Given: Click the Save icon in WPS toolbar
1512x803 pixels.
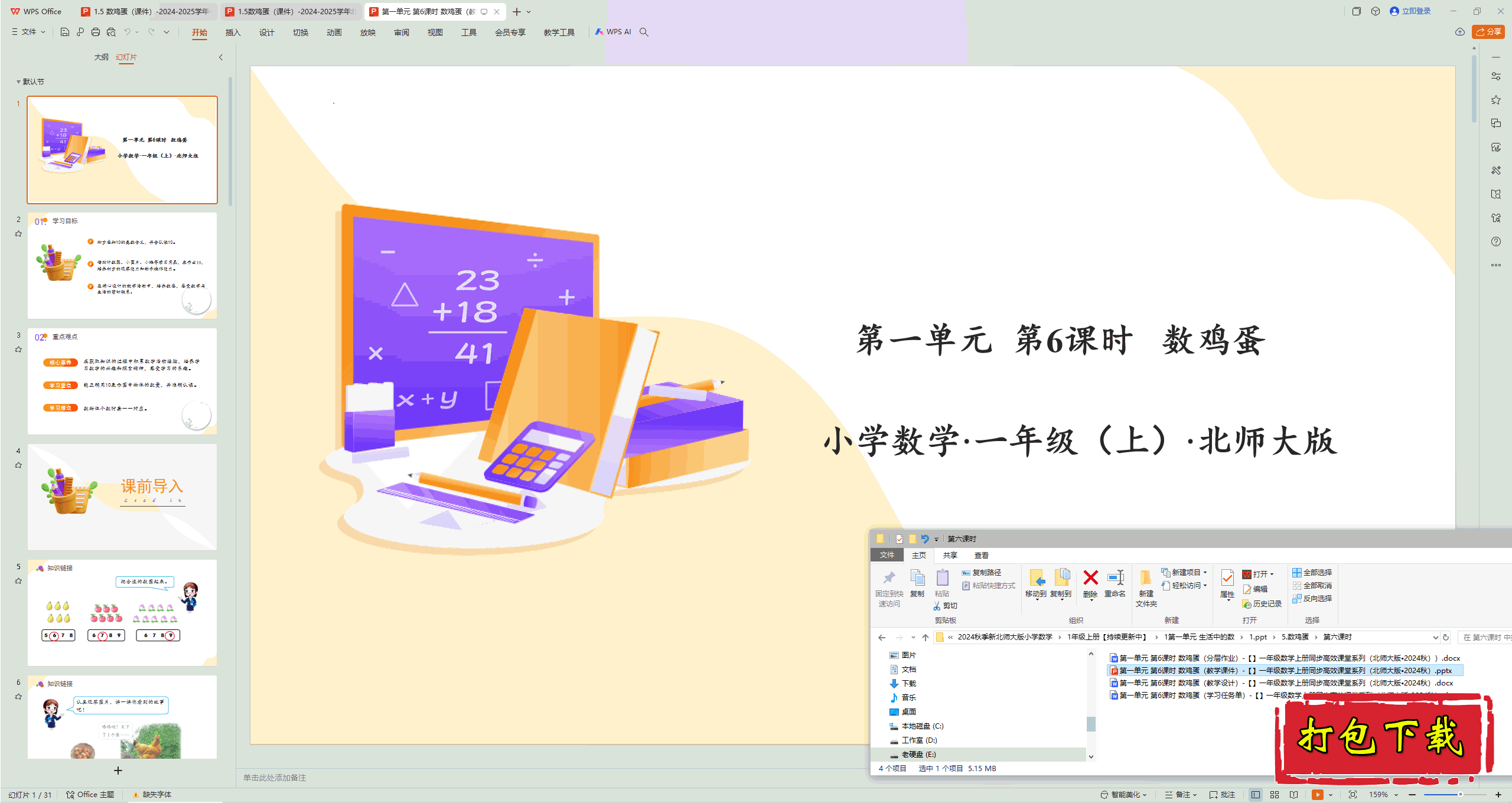Looking at the screenshot, I should coord(65,32).
